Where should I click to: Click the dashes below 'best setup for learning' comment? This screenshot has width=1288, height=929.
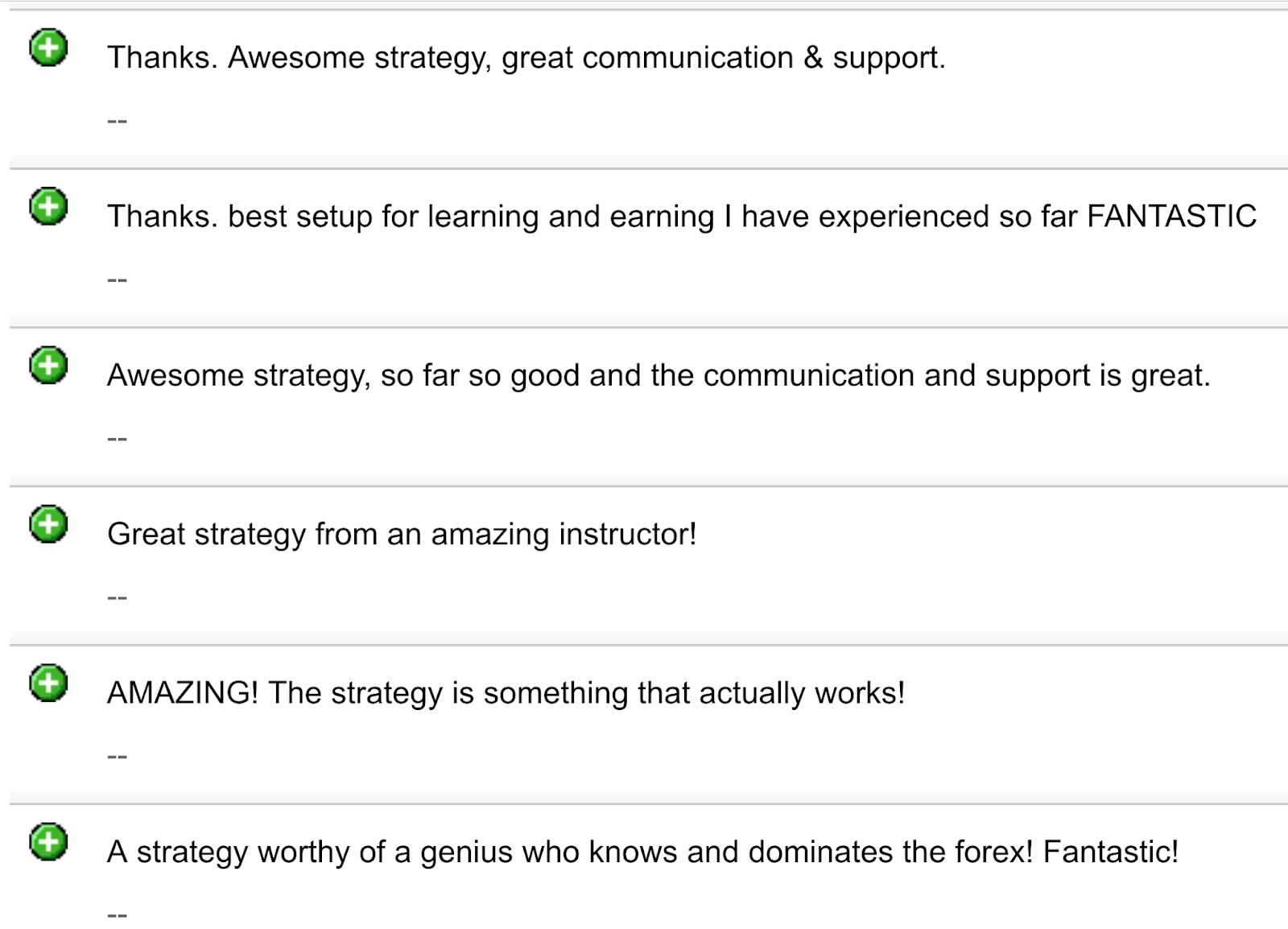117,279
